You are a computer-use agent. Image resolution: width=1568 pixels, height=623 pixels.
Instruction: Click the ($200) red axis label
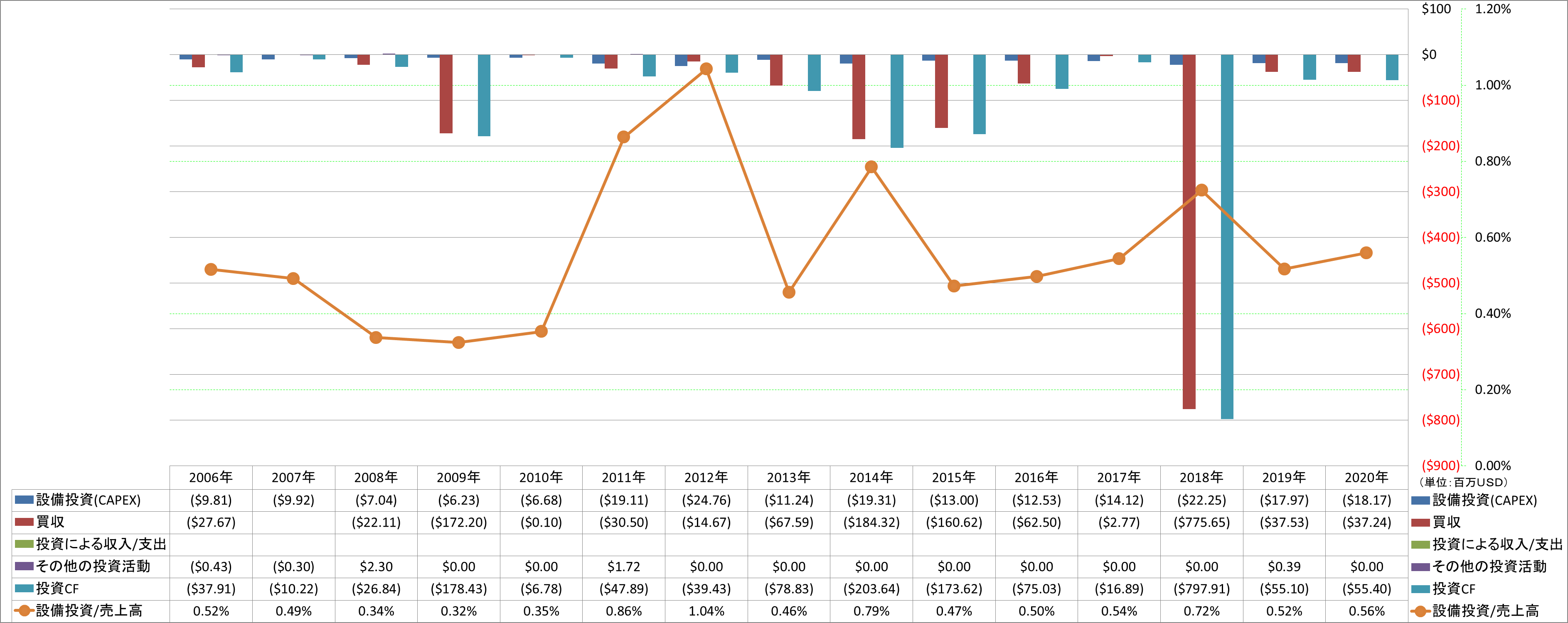[x=1440, y=146]
